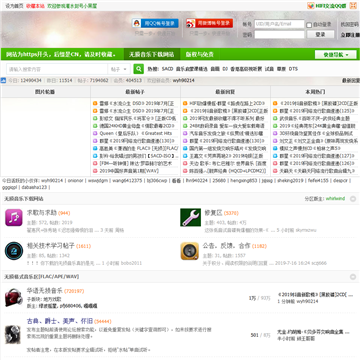Open the 版权与免责 nav tab
This screenshot has height=360, width=360.
199,54
